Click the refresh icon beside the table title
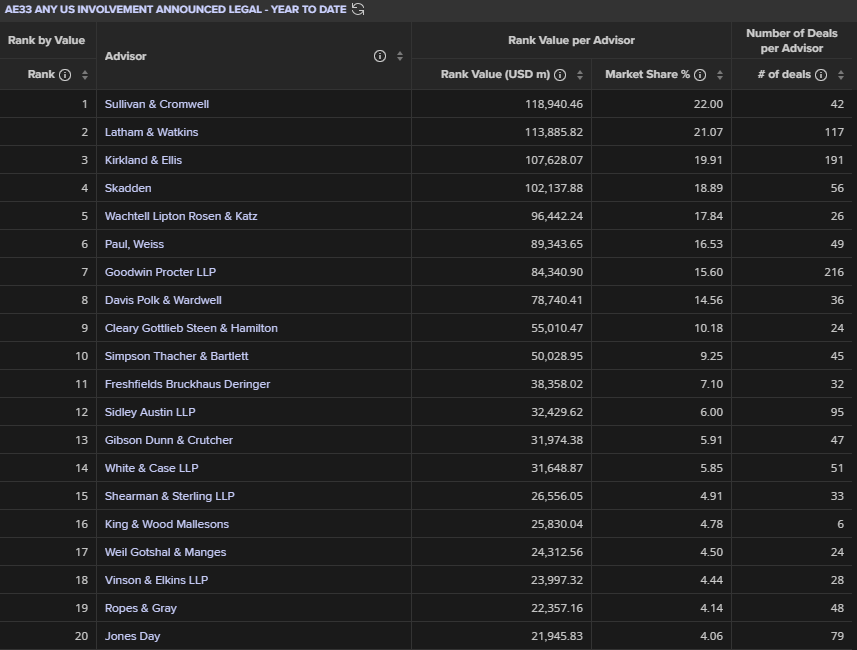 tap(358, 10)
